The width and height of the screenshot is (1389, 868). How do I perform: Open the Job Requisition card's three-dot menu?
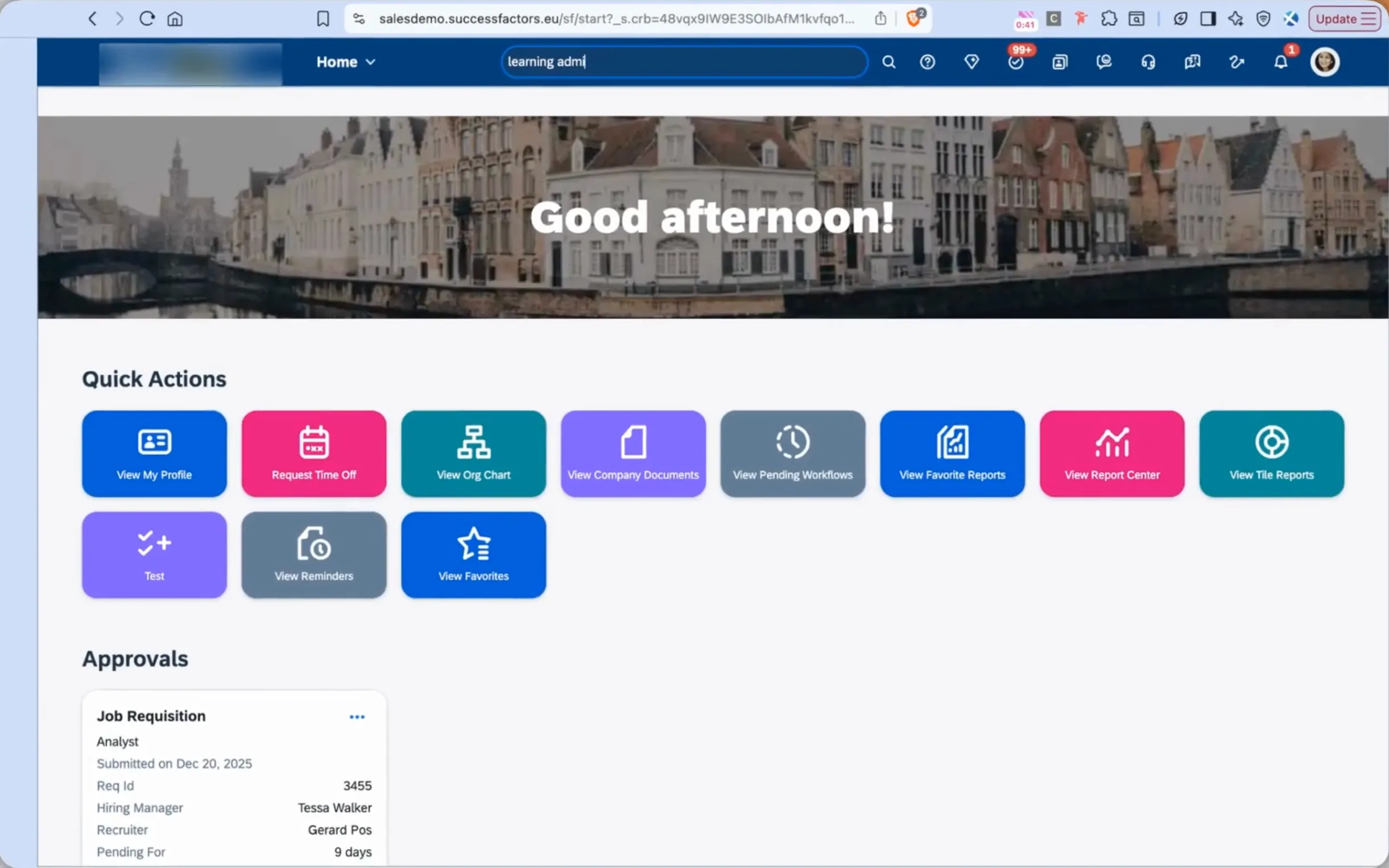[357, 717]
